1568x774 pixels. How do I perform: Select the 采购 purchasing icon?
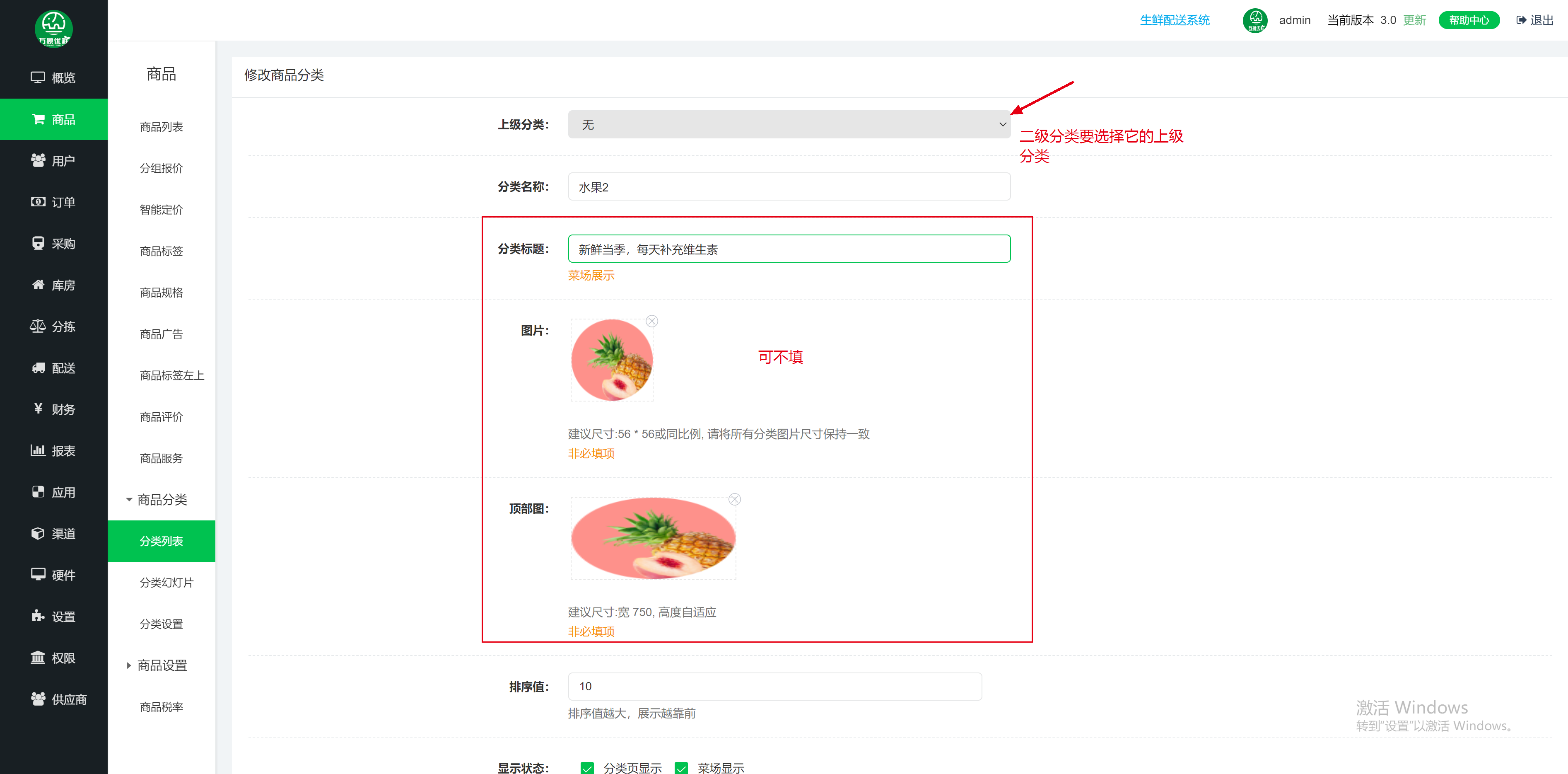pyautogui.click(x=53, y=243)
